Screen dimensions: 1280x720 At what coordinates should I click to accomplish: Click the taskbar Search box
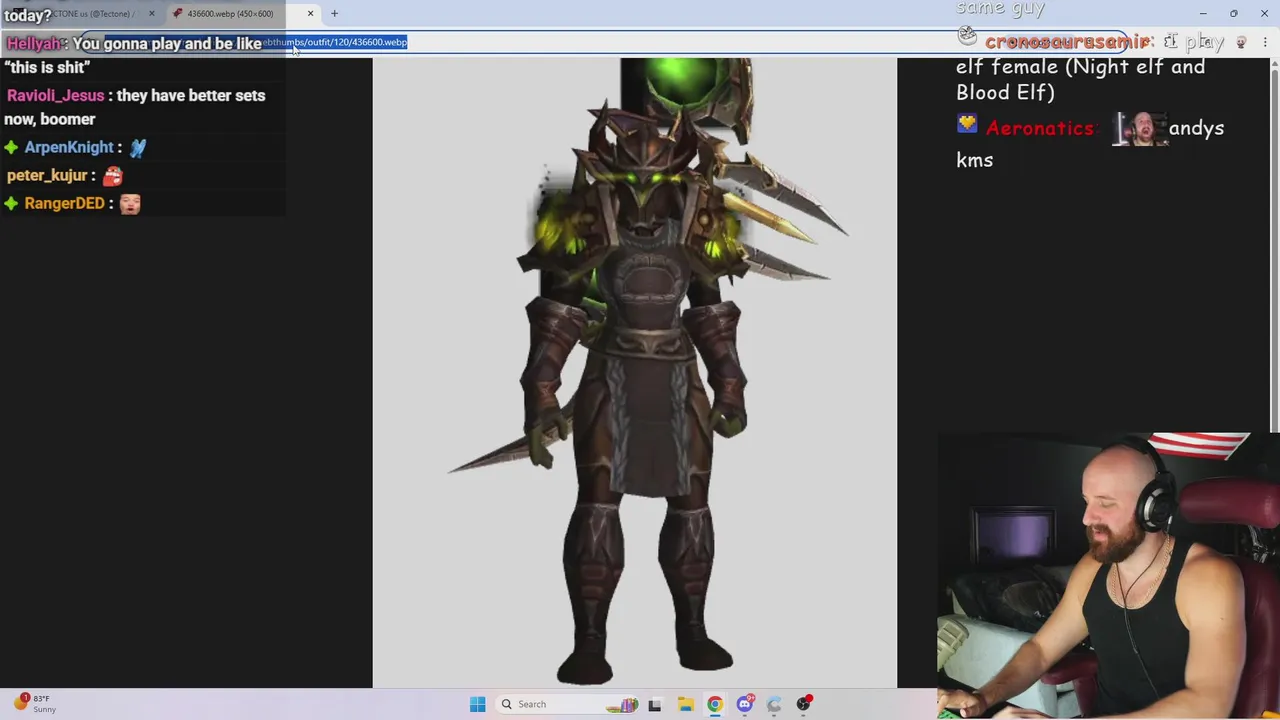click(568, 704)
